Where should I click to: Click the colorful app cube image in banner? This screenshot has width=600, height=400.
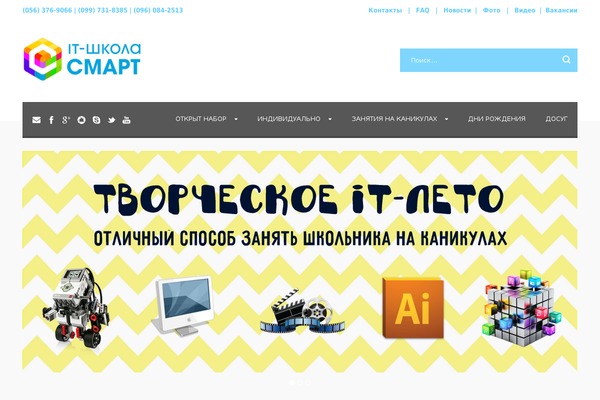(522, 307)
